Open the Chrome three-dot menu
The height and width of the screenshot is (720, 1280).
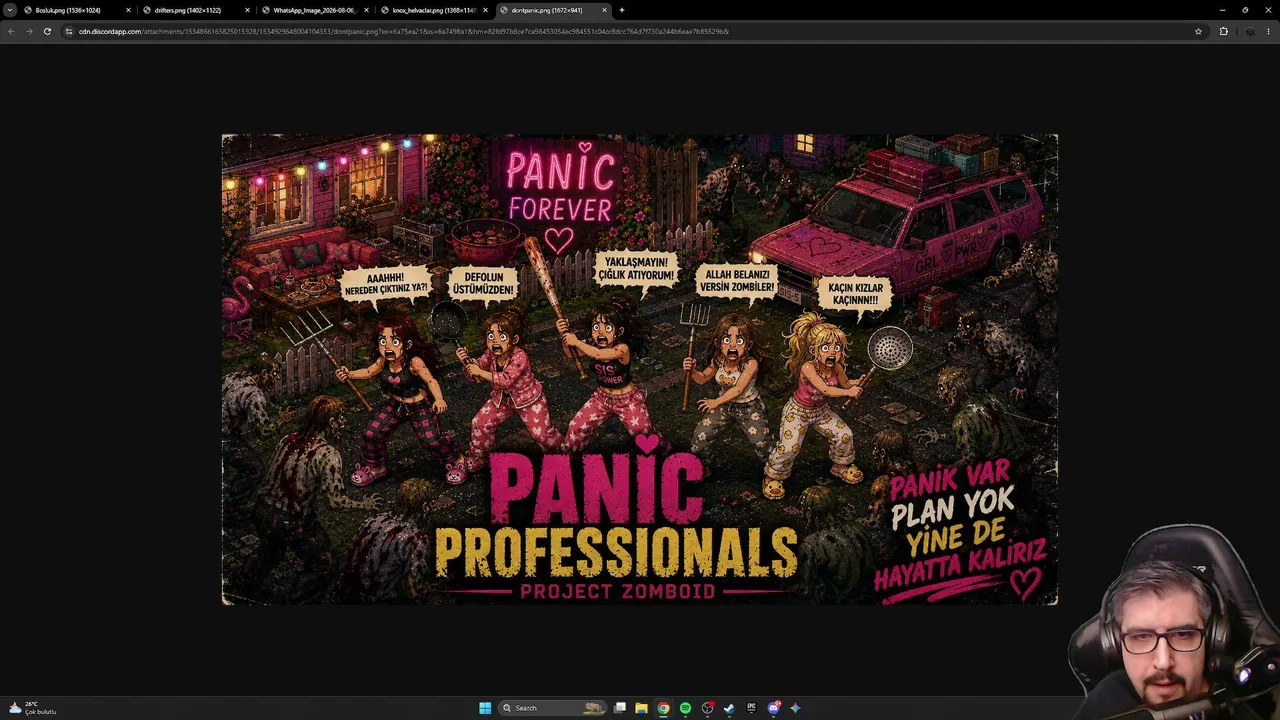click(1269, 31)
